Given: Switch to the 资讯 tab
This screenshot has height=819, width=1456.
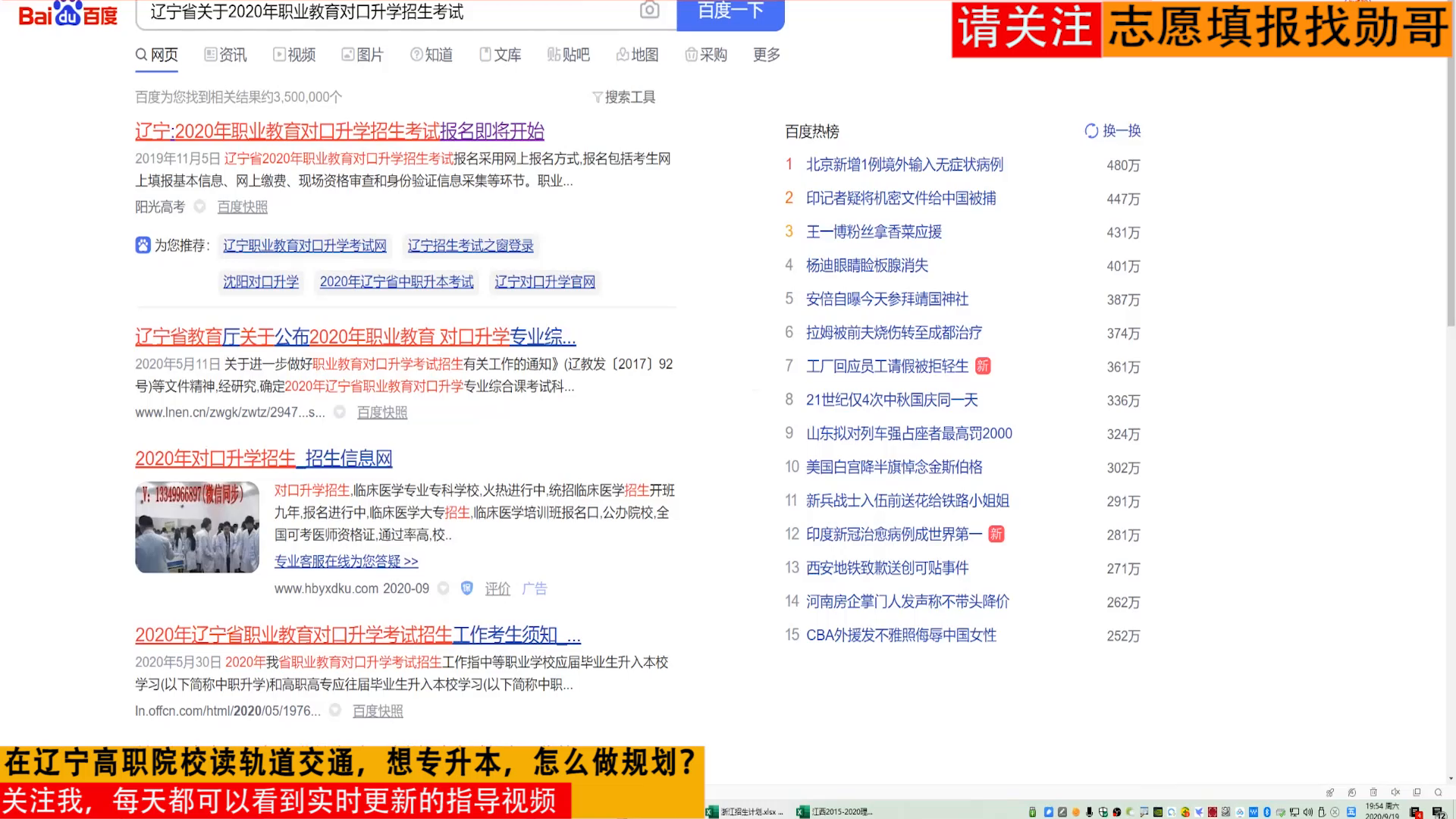Looking at the screenshot, I should (x=225, y=55).
